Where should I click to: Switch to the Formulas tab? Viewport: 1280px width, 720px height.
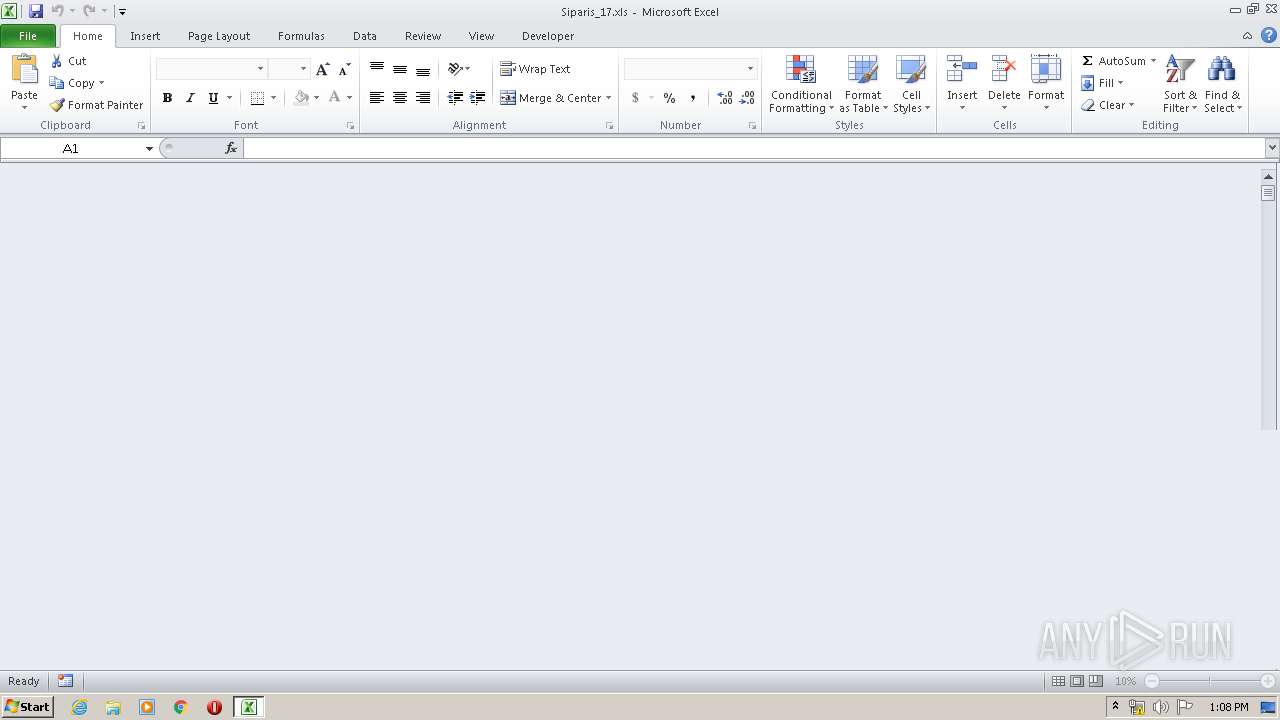[301, 36]
